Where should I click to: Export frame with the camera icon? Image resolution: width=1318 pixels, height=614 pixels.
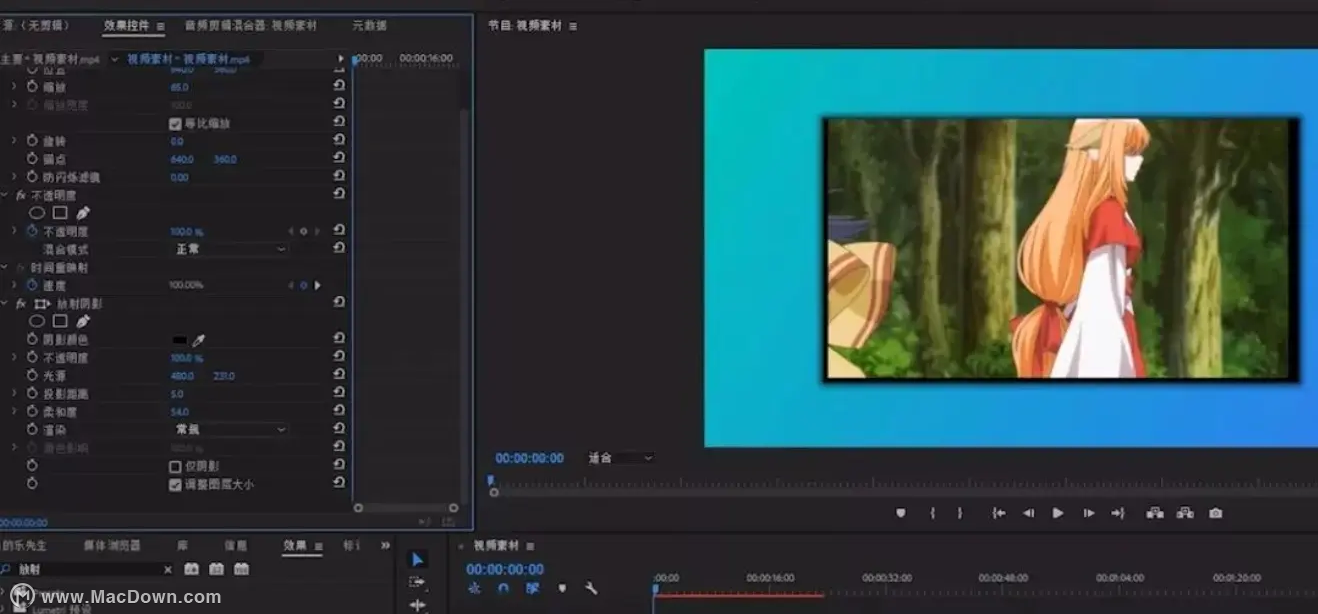pyautogui.click(x=1215, y=513)
